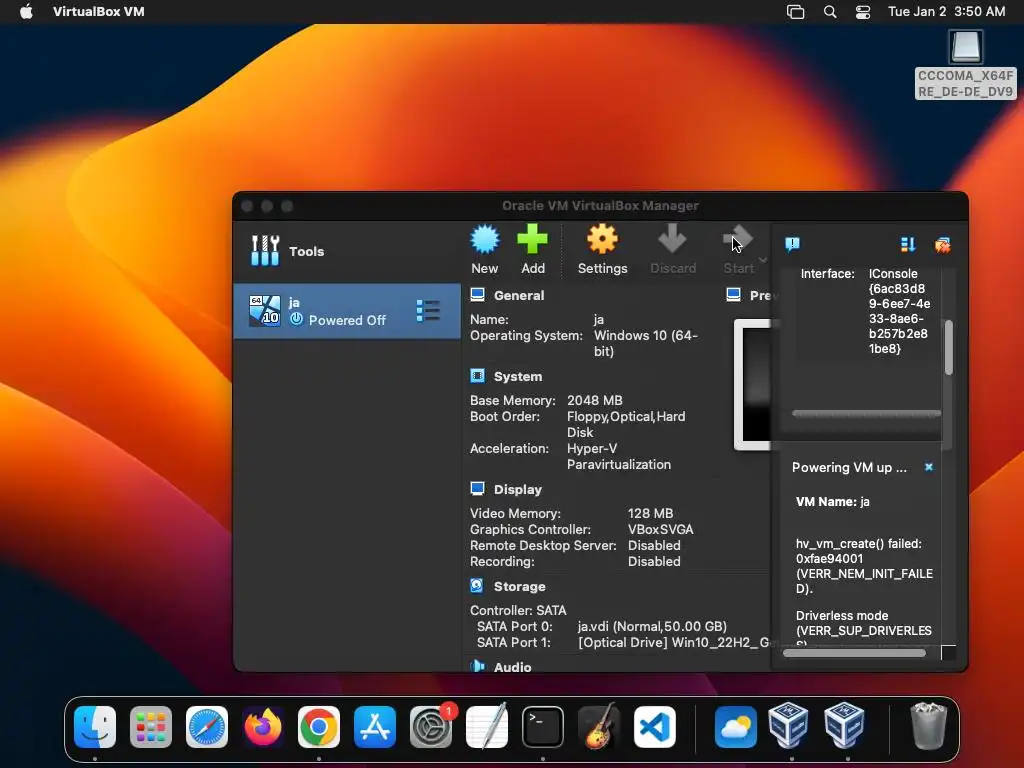Click the Start arrow toolbar icon
Screen dimensions: 1024x768
(738, 239)
